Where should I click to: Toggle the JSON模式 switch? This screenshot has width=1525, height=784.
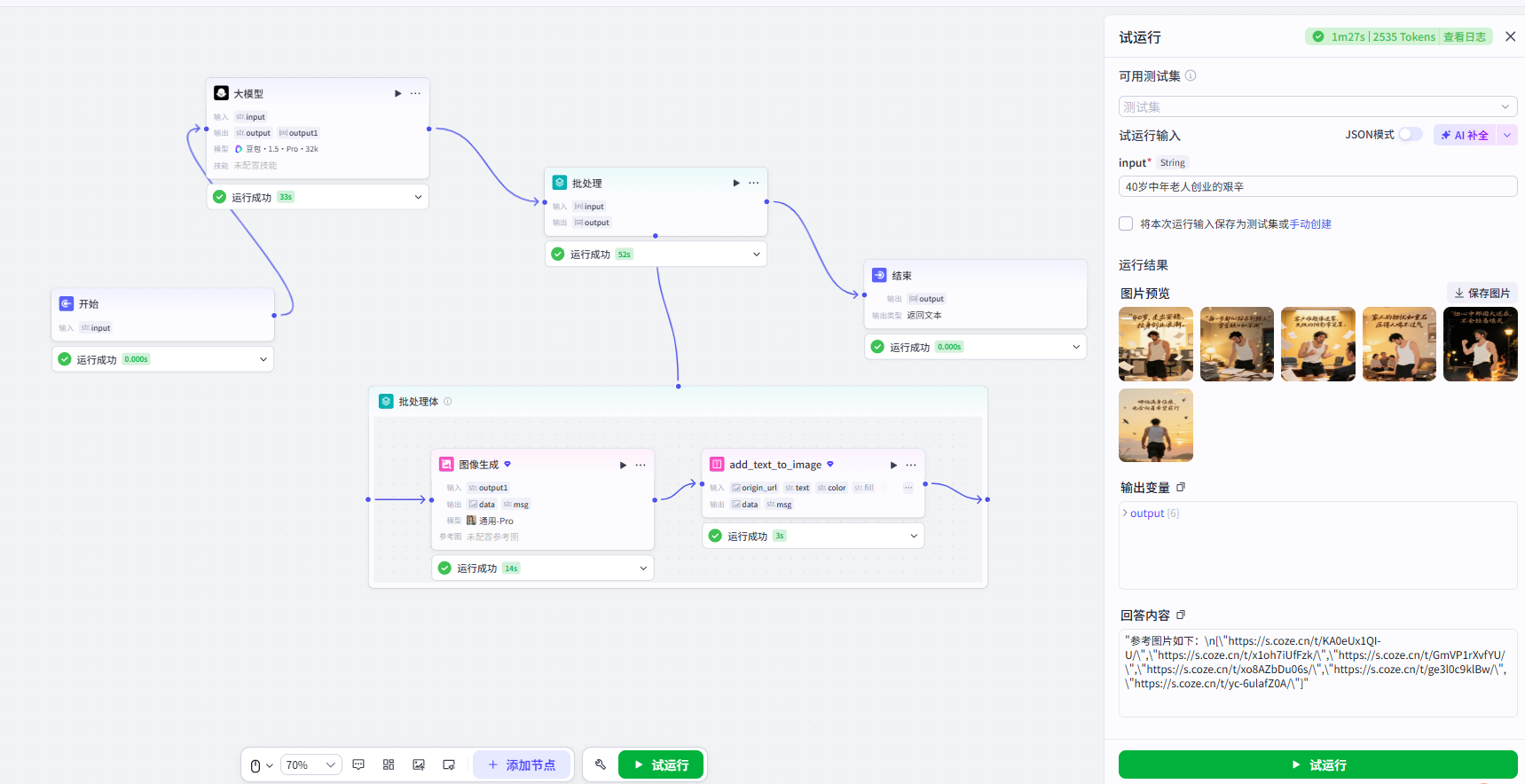pos(1411,134)
